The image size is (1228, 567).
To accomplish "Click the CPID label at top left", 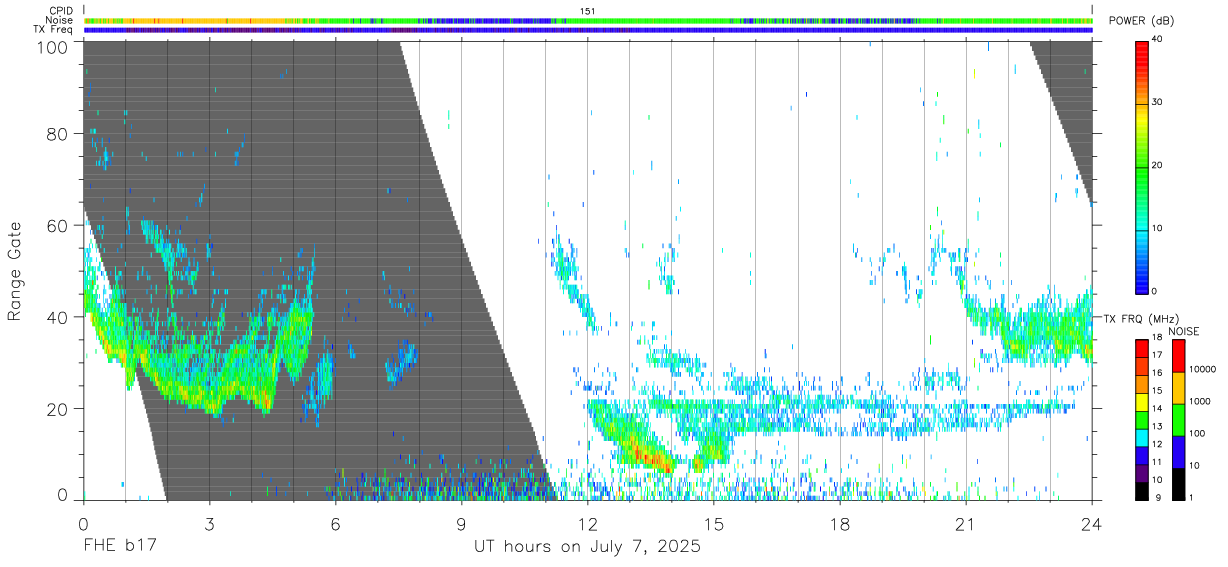I will click(62, 10).
